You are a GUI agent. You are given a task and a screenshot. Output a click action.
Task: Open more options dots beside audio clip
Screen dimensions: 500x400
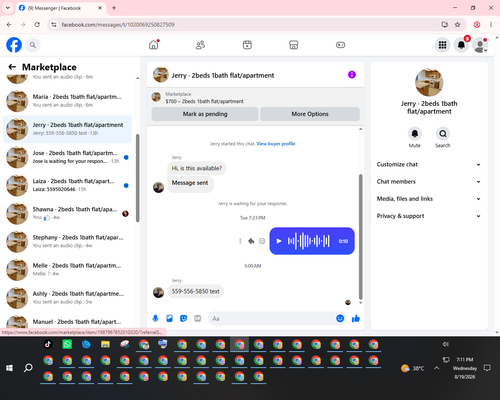pos(240,241)
